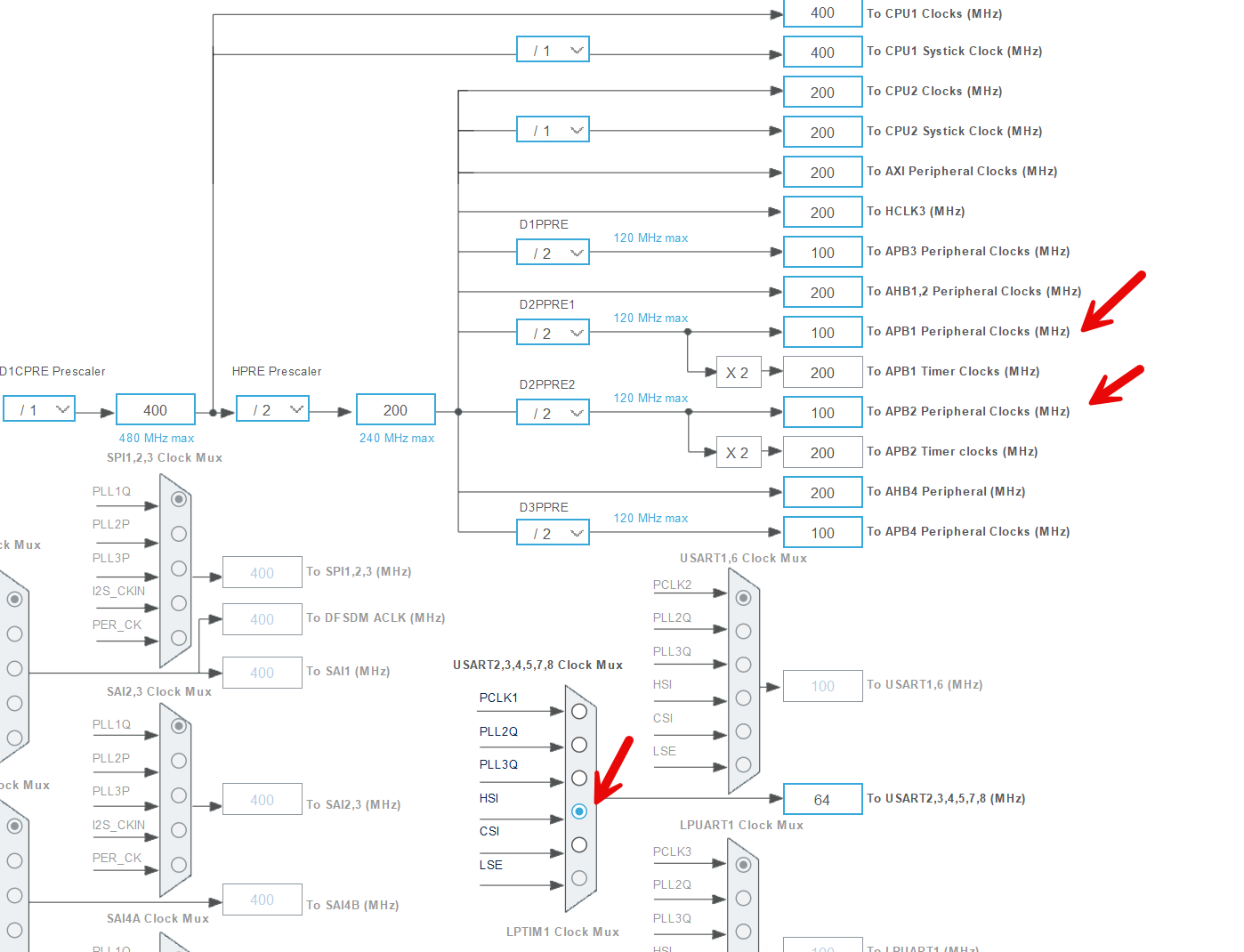Open the D1CPRE Prescaler dropdown
This screenshot has height=952, width=1244.
click(x=39, y=408)
